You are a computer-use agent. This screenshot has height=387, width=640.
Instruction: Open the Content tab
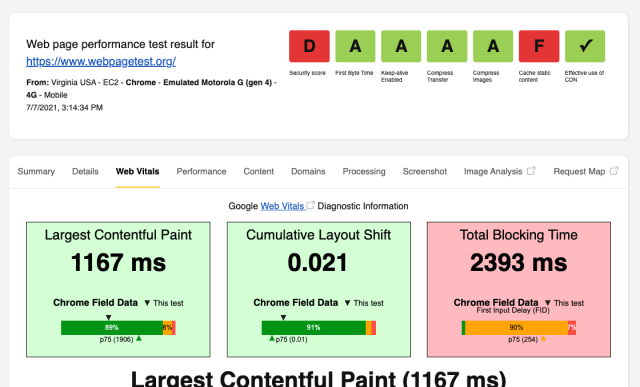point(259,171)
